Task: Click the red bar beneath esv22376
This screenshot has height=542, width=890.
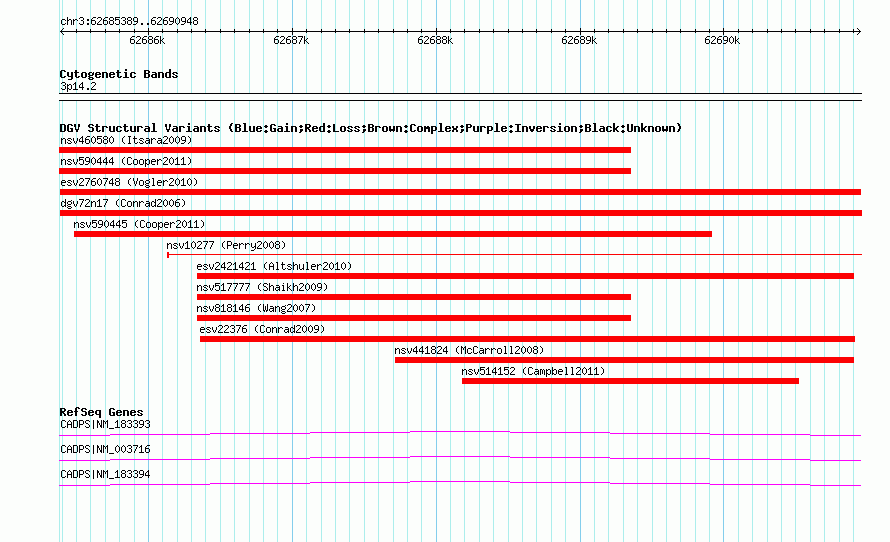Action: click(x=527, y=339)
